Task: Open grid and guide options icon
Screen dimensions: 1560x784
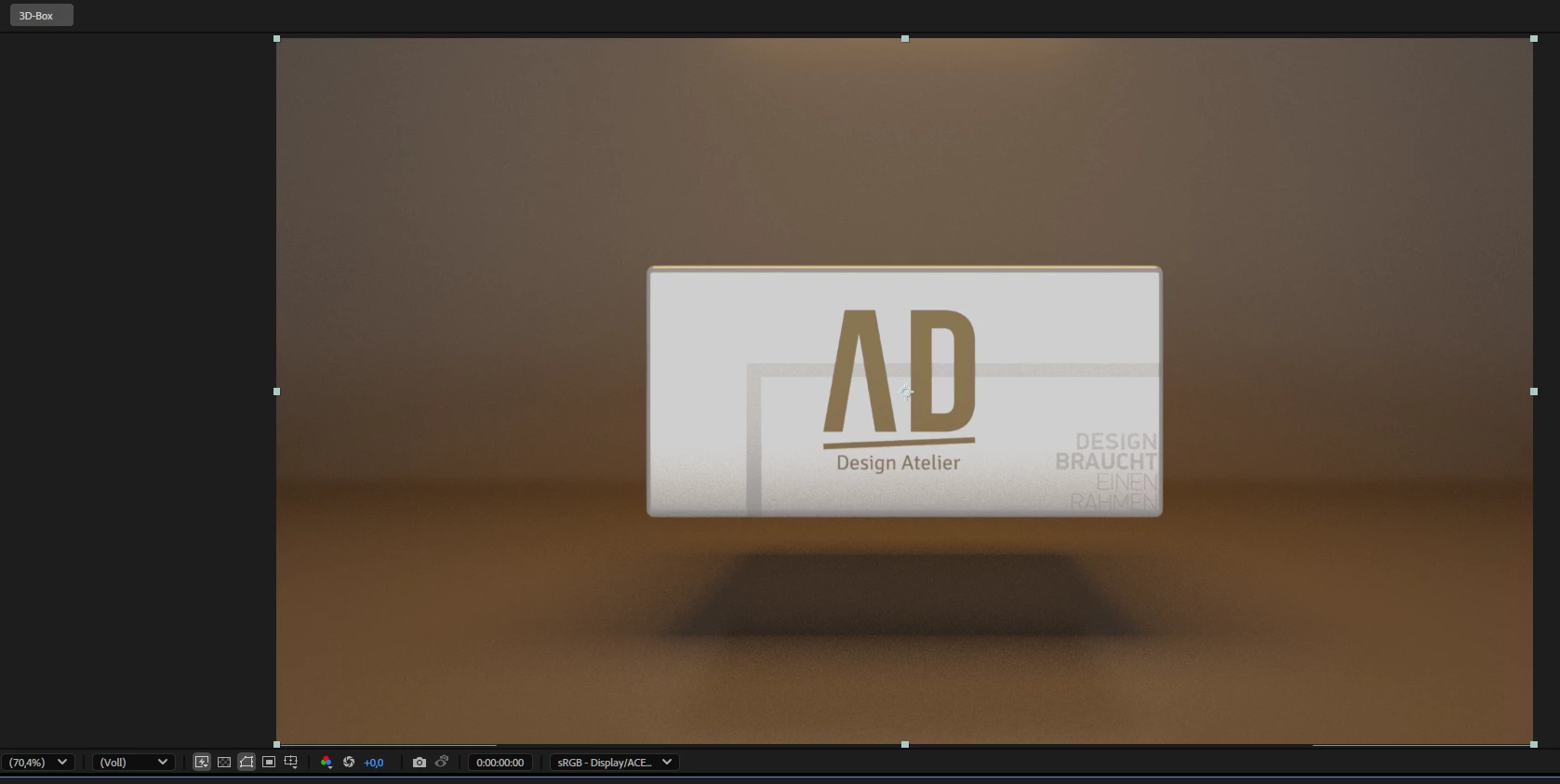Action: (291, 762)
